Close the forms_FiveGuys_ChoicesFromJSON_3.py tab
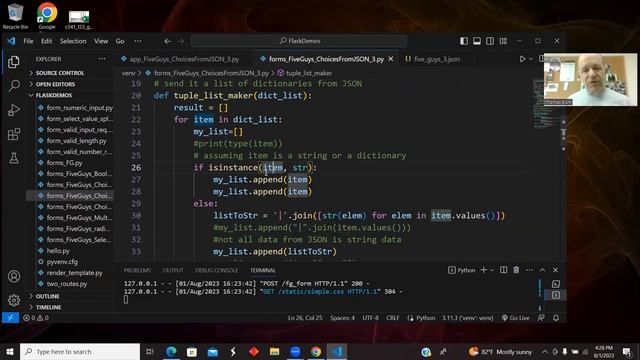Image resolution: width=640 pixels, height=360 pixels. [391, 59]
